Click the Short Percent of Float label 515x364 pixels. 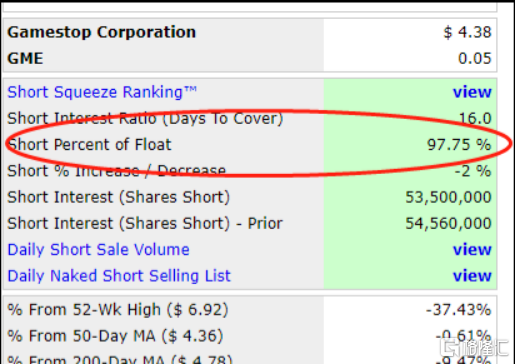pos(89,145)
